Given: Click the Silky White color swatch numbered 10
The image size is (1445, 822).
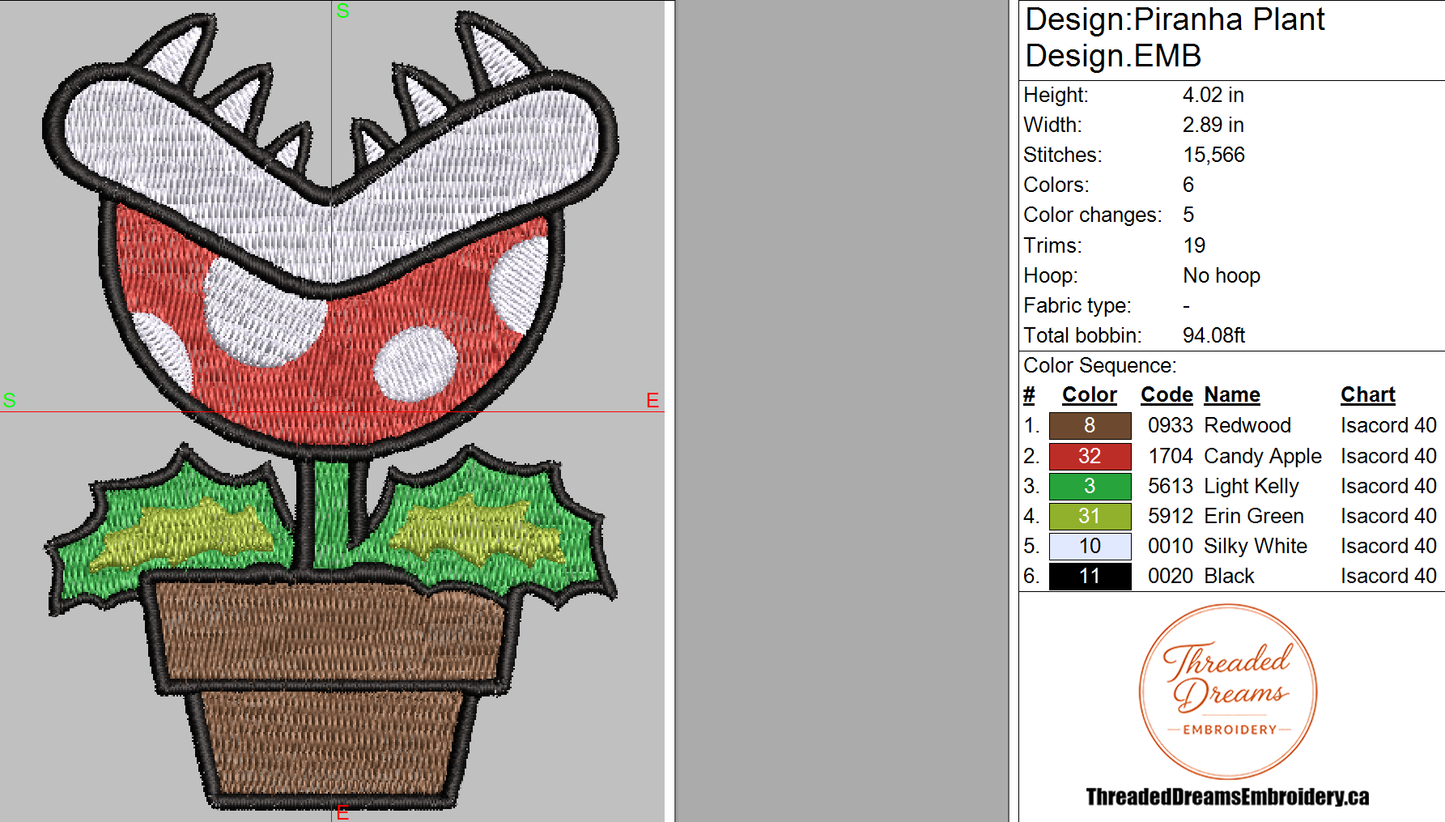Looking at the screenshot, I should [1090, 546].
